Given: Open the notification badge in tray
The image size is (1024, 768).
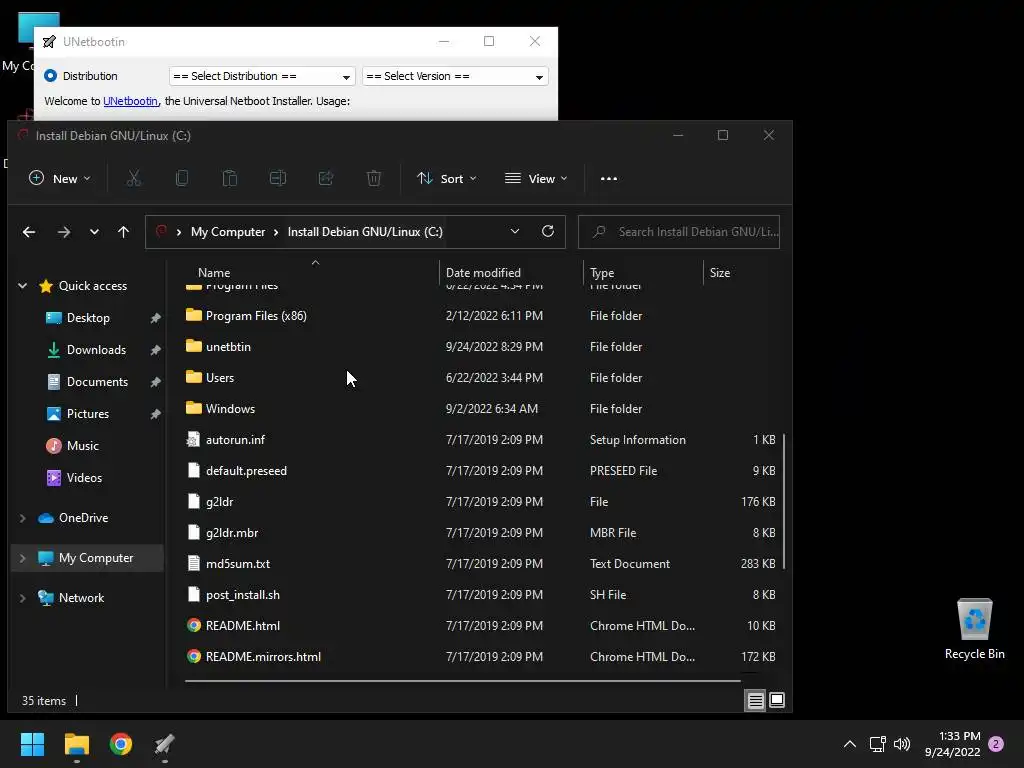Looking at the screenshot, I should point(996,744).
